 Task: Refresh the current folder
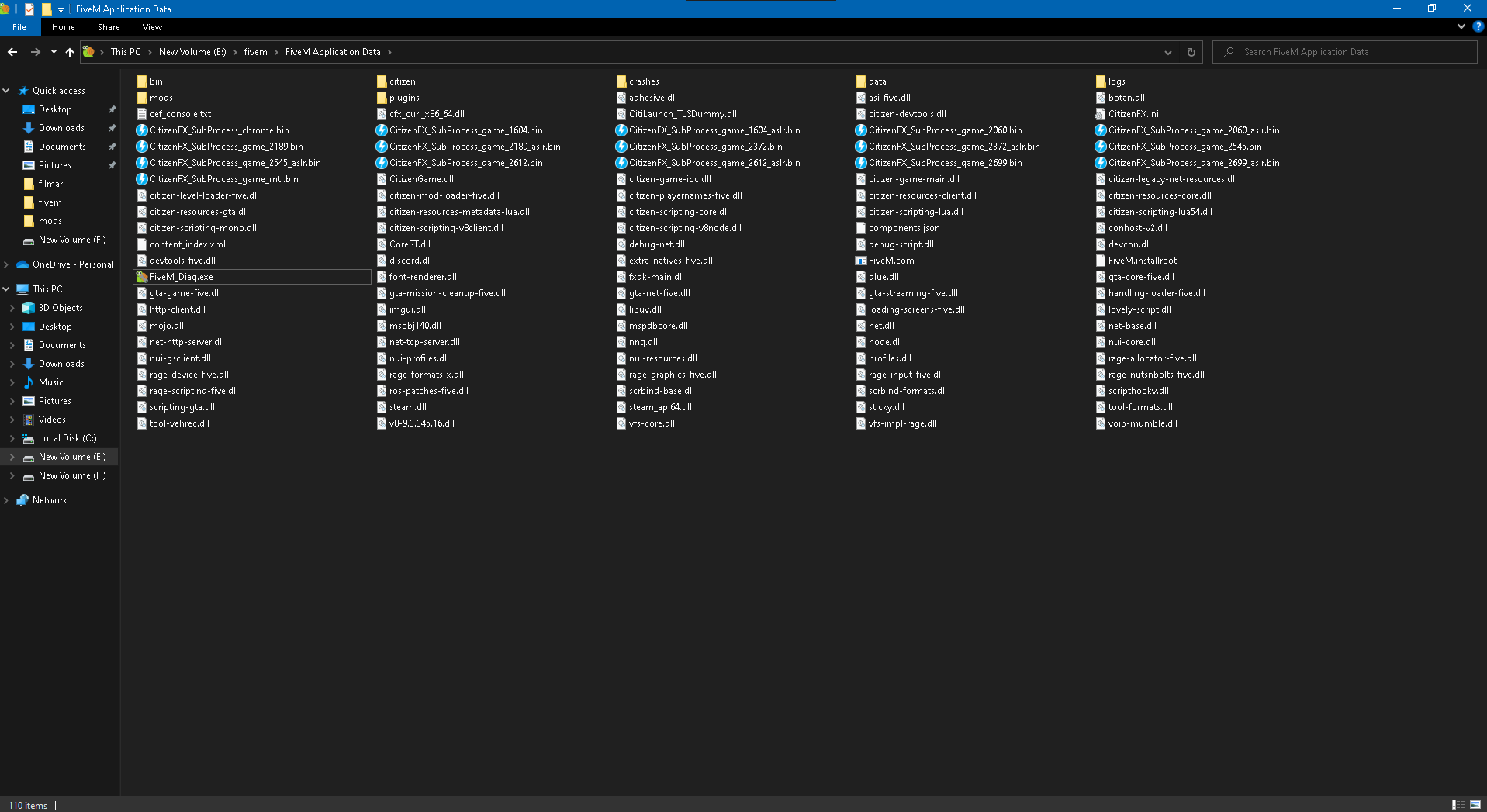click(x=1191, y=52)
